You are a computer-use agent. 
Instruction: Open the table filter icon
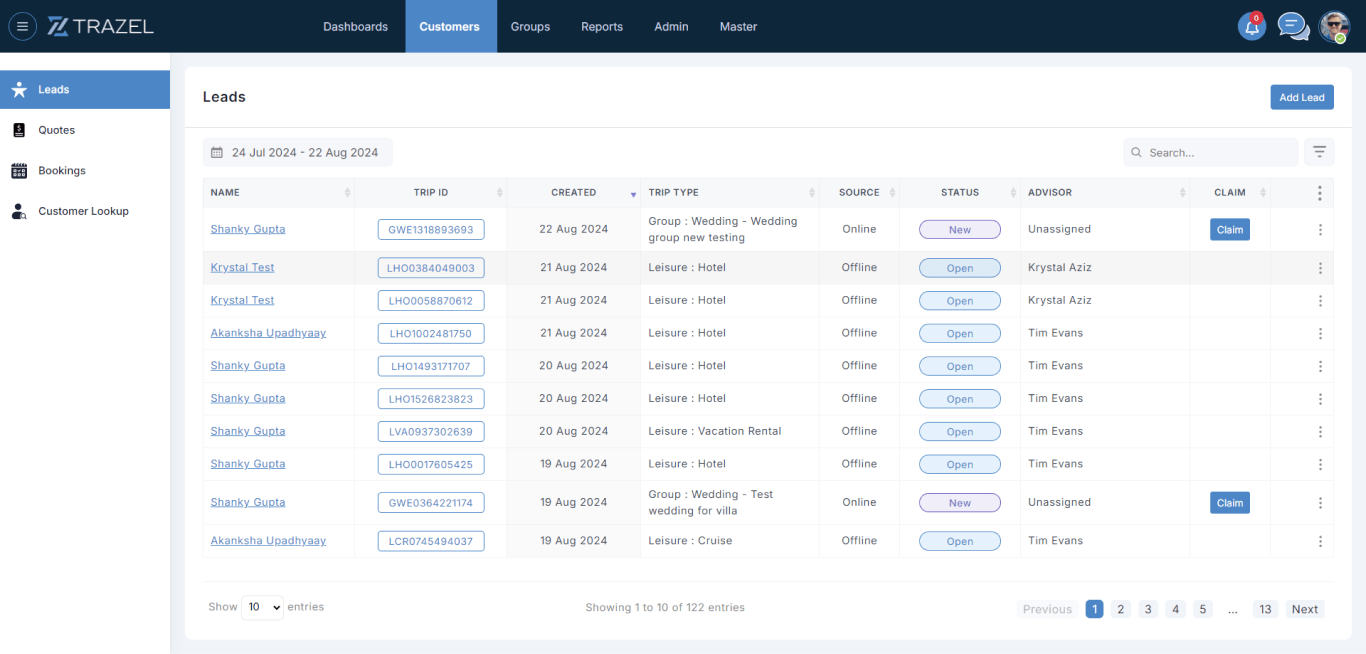tap(1319, 152)
